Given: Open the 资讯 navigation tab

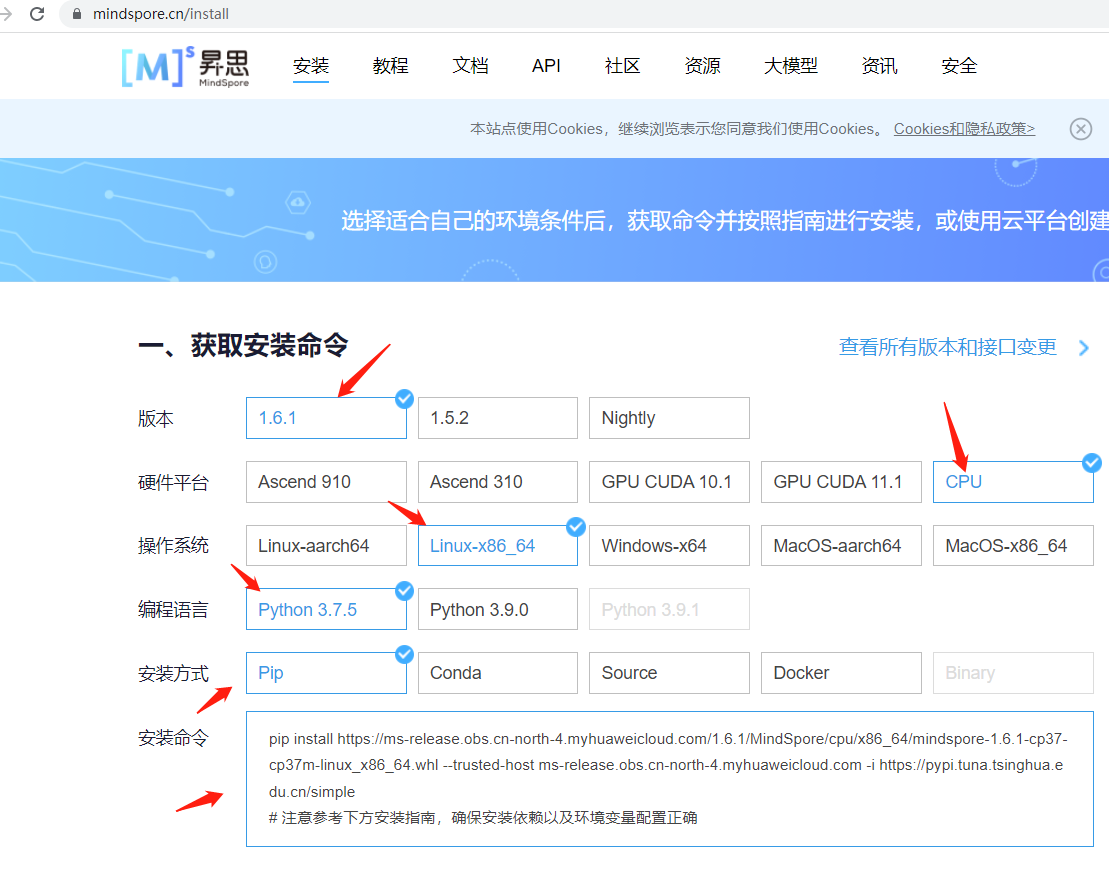Looking at the screenshot, I should [879, 66].
